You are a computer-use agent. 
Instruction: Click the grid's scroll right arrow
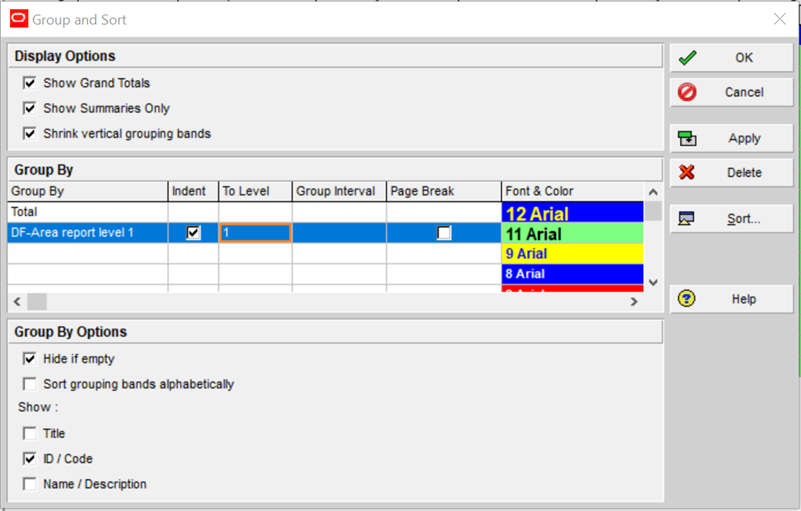click(x=634, y=301)
